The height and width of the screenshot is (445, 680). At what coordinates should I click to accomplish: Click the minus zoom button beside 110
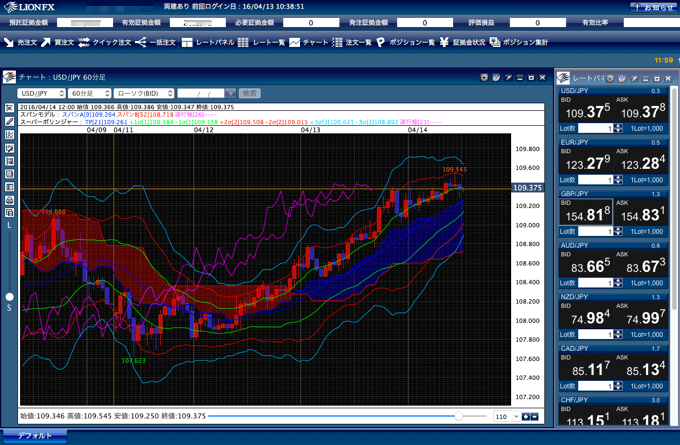click(x=535, y=416)
